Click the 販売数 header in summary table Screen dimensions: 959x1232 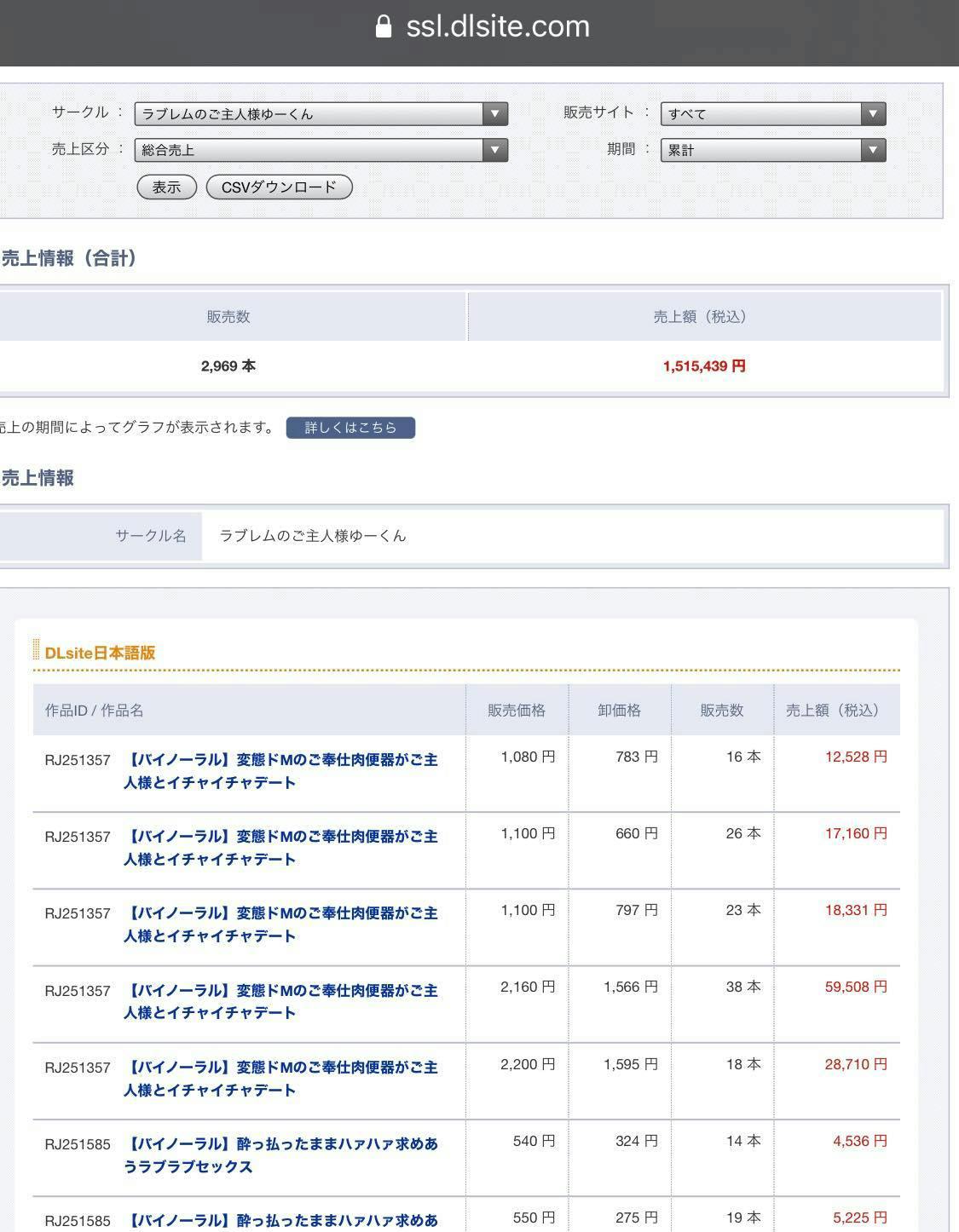tap(228, 317)
